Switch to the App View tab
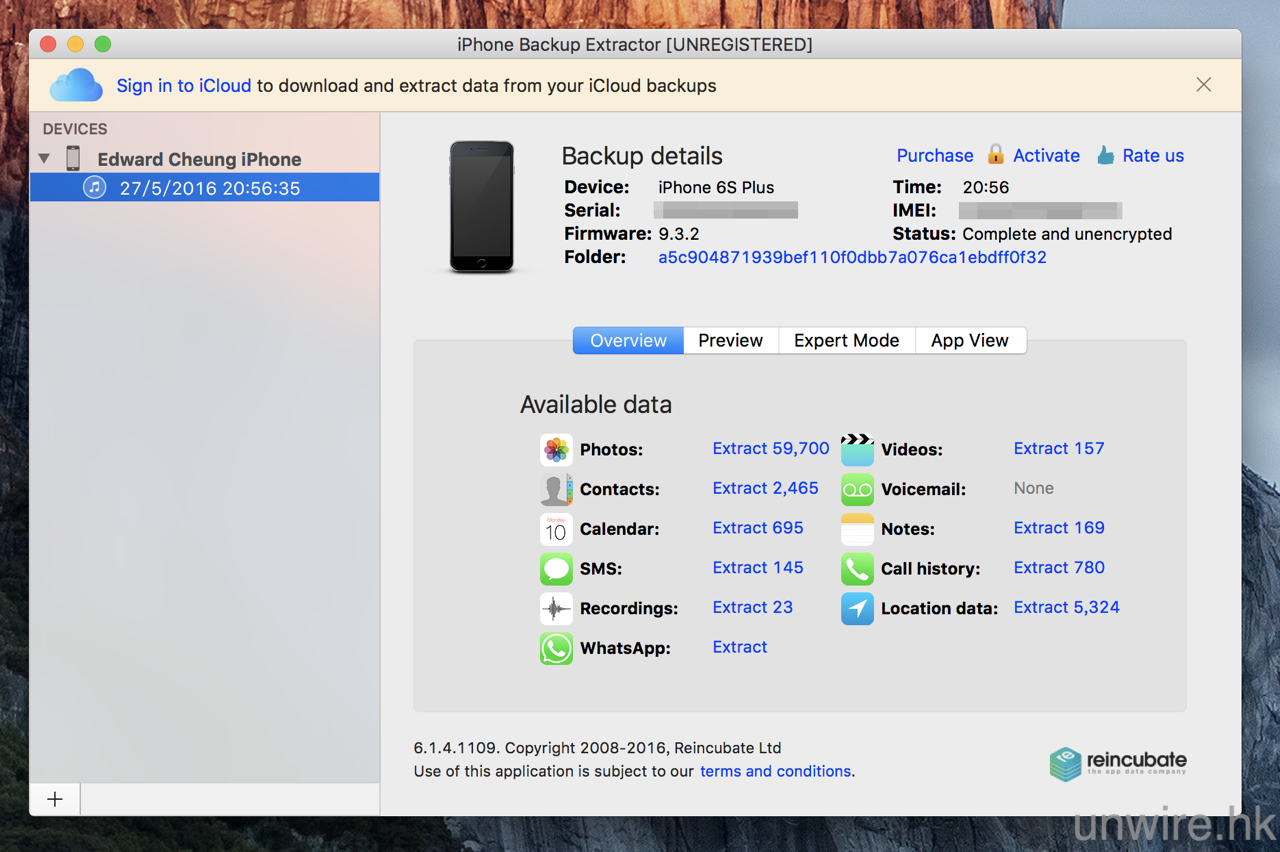 (x=969, y=340)
